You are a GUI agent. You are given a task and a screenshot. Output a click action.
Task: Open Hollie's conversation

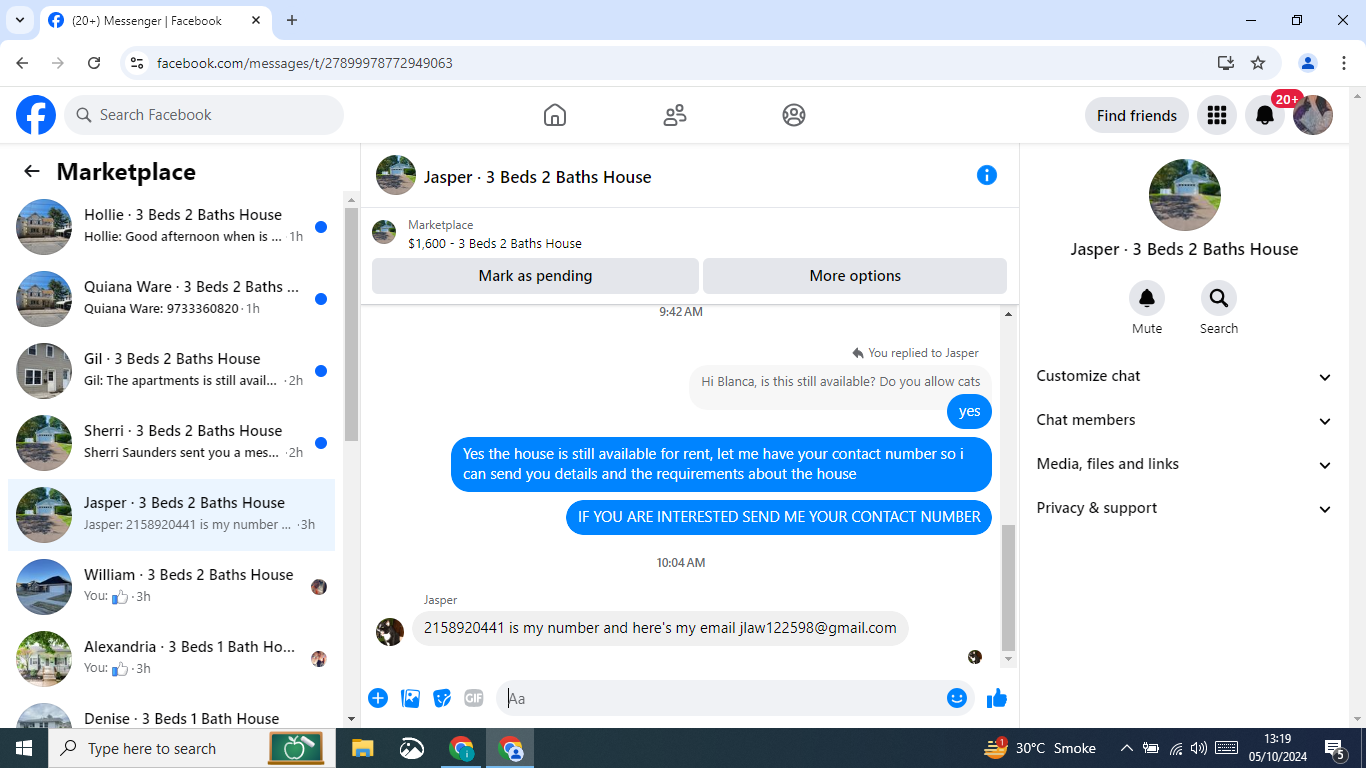pos(172,227)
